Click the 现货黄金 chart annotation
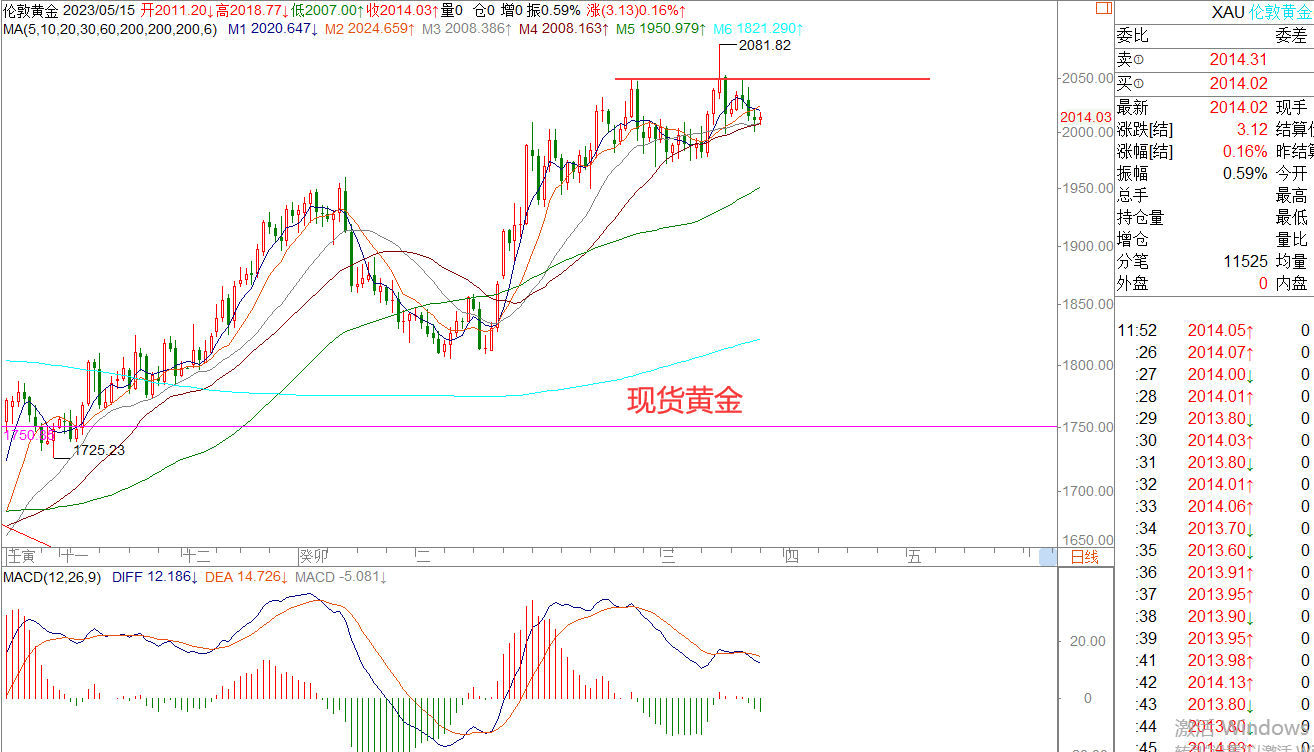Screen dimensions: 1314x752 685,401
